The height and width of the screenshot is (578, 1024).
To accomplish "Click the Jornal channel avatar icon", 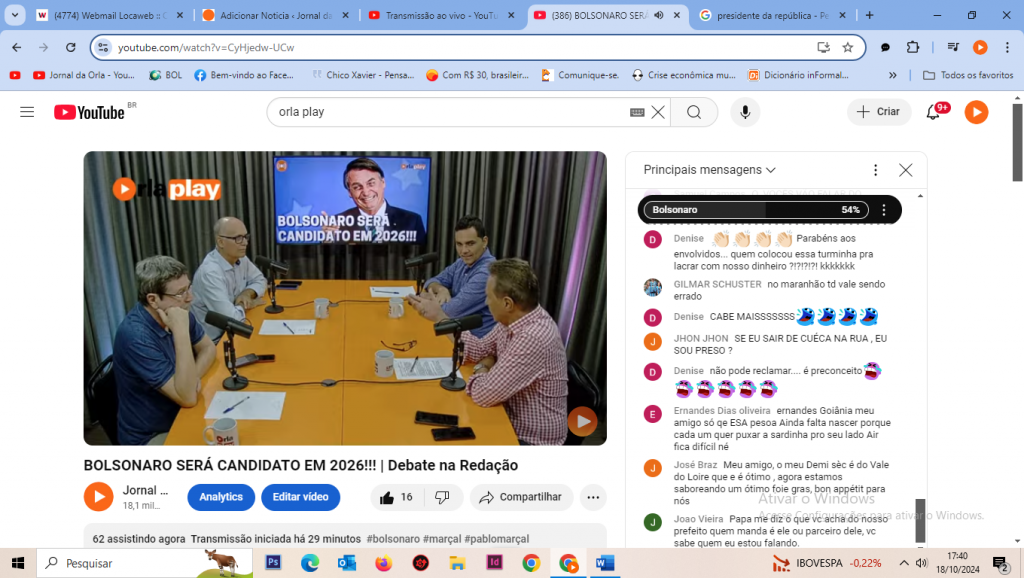I will [99, 497].
